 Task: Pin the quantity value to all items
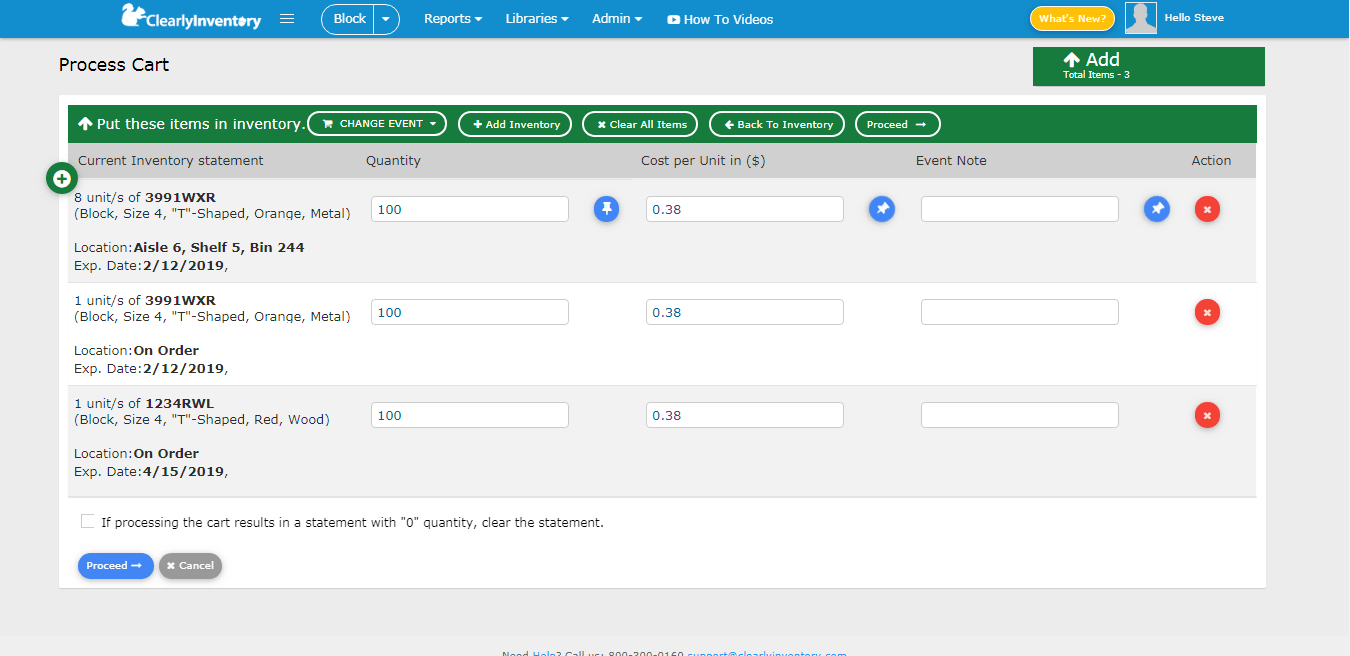point(606,209)
